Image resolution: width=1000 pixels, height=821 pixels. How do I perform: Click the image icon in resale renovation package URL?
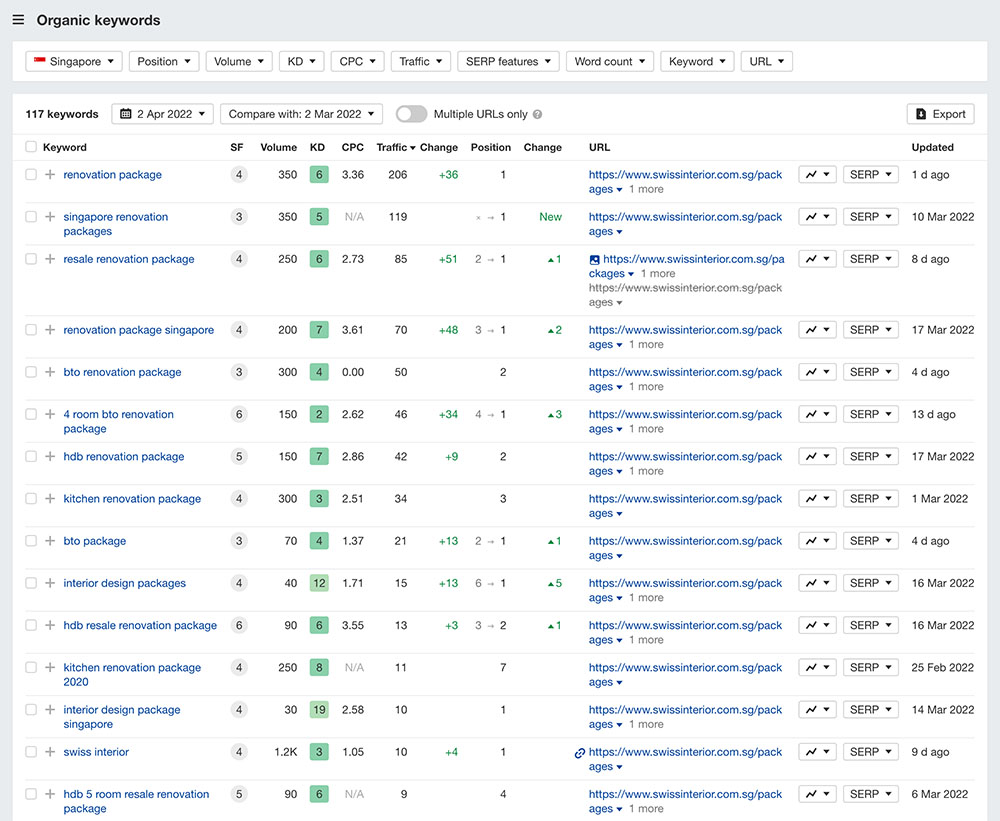point(594,260)
